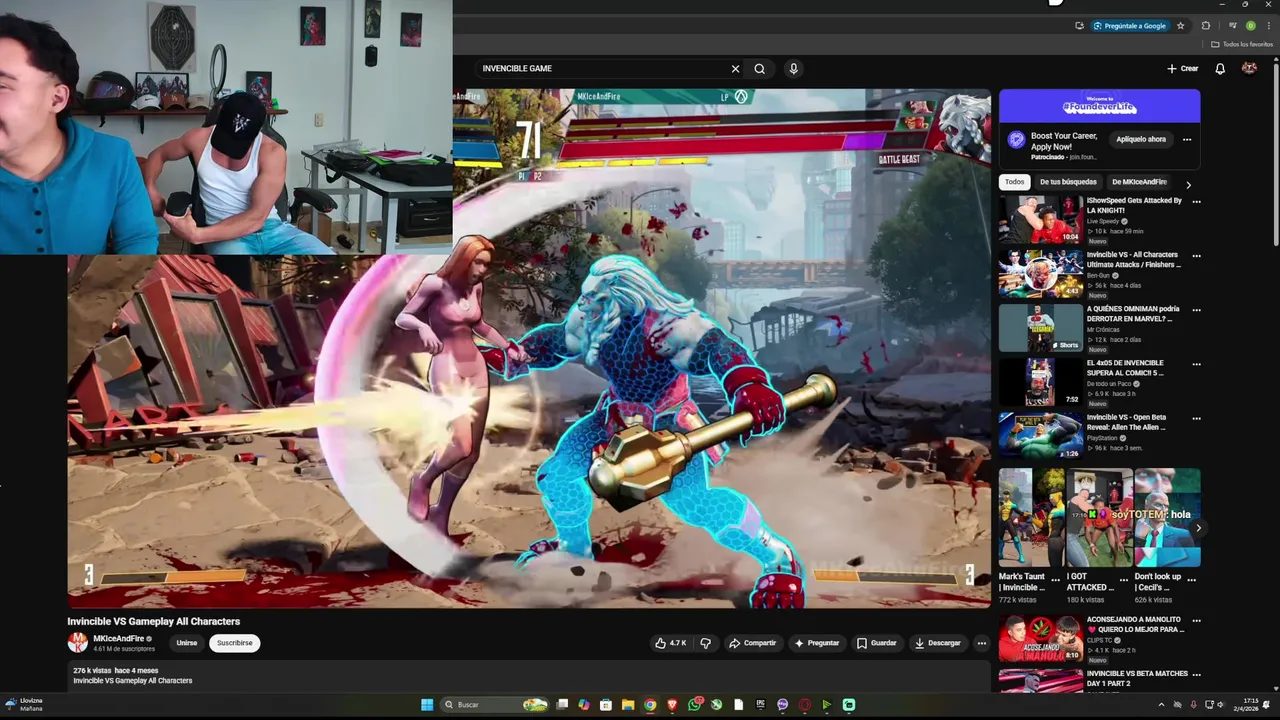Open MKIceAndFire channel avatar

pyautogui.click(x=77, y=643)
